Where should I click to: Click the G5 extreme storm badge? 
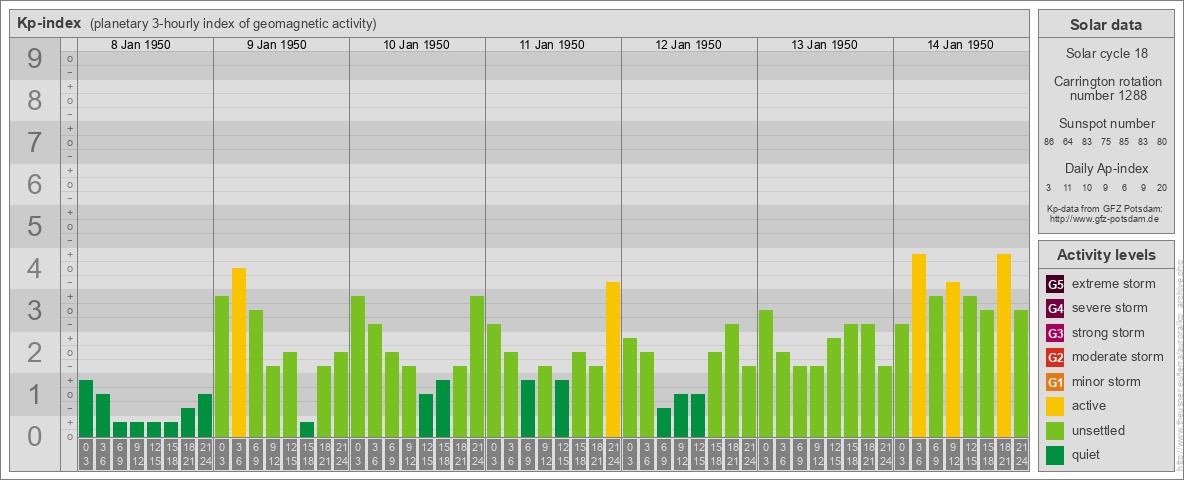click(1055, 284)
